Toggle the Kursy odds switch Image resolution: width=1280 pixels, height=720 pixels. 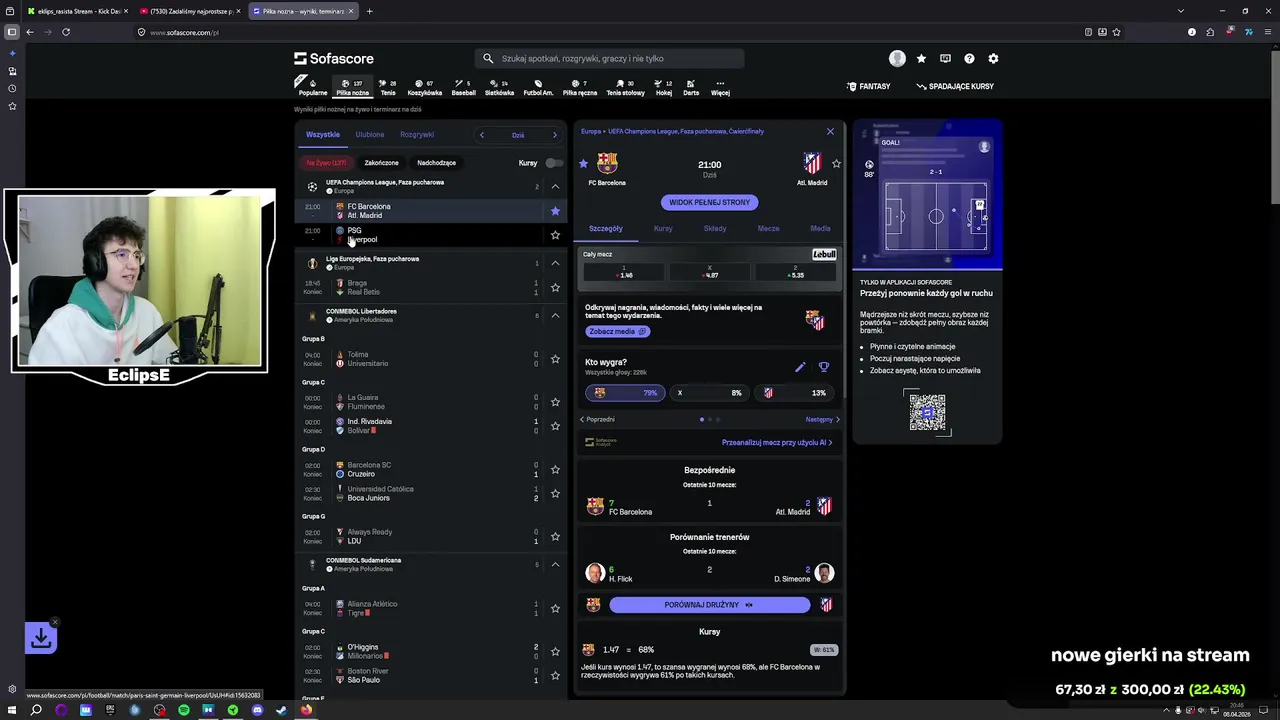(x=554, y=162)
